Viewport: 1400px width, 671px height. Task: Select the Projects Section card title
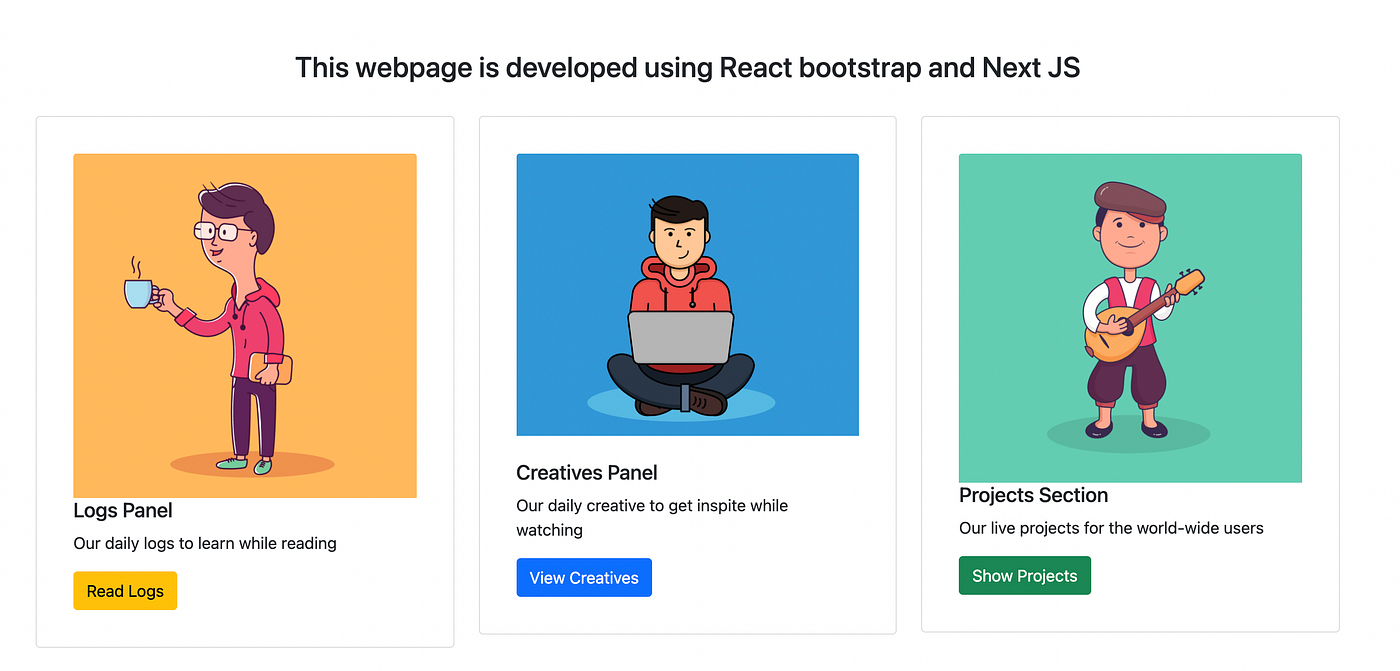(x=1034, y=495)
